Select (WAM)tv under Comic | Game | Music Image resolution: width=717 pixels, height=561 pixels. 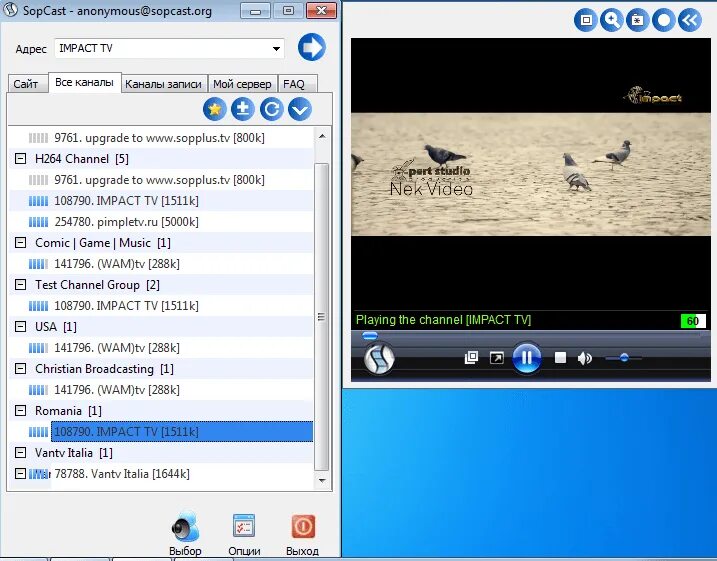click(117, 264)
